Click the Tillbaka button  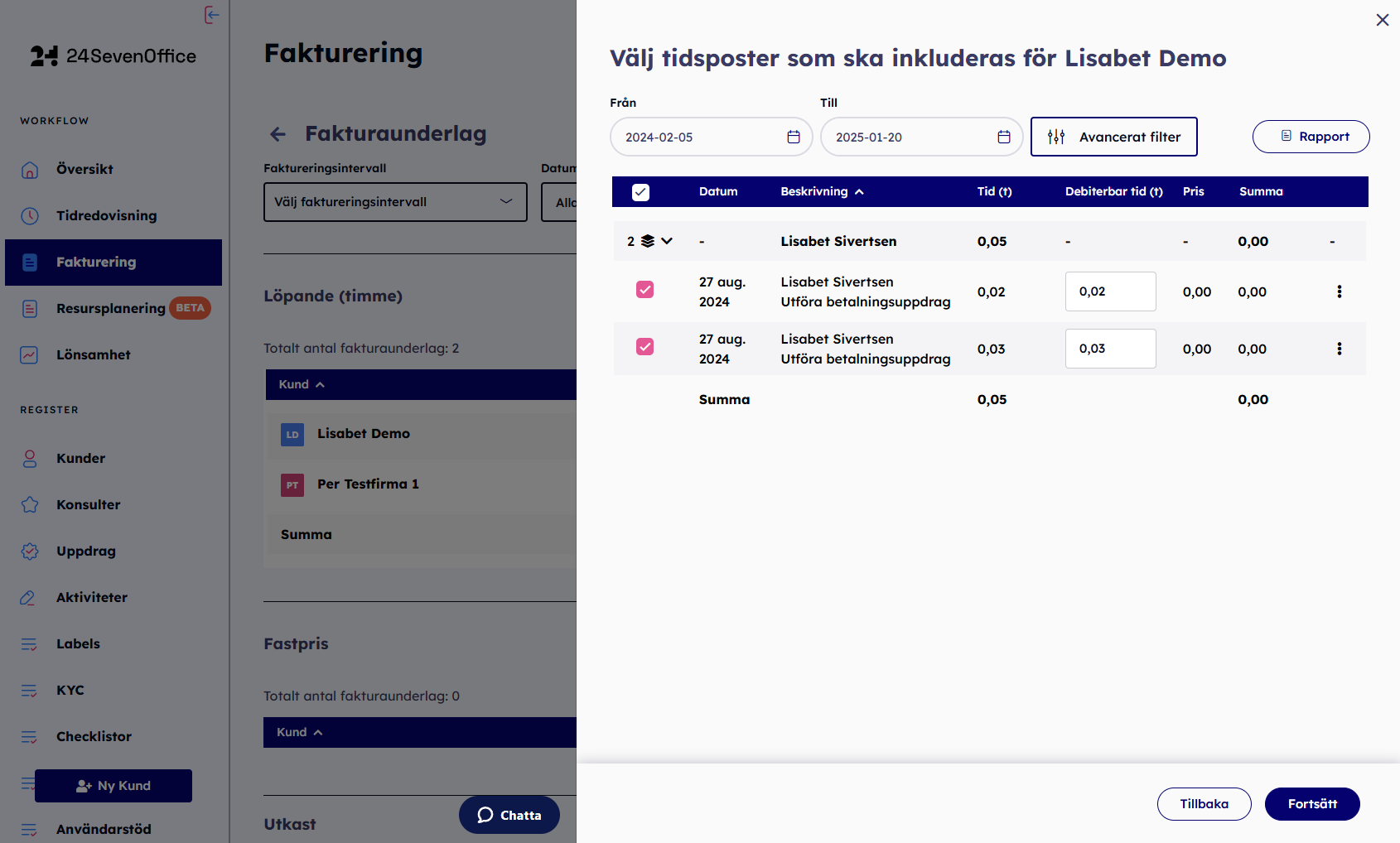[x=1204, y=804]
